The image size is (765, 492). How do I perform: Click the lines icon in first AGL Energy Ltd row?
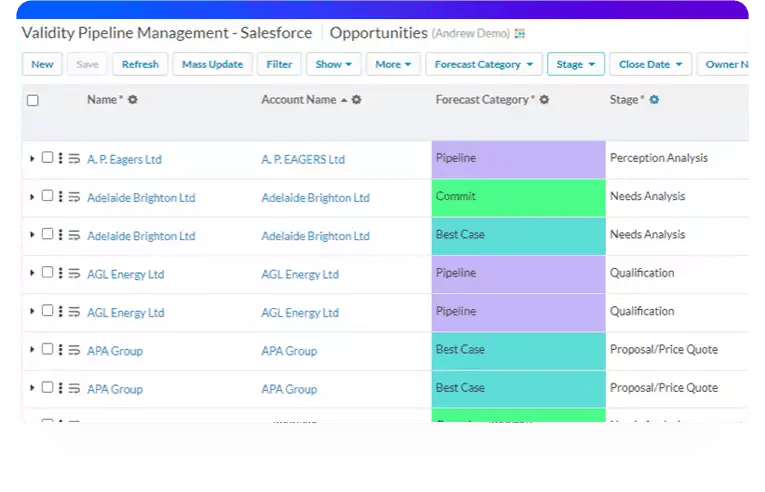click(74, 273)
